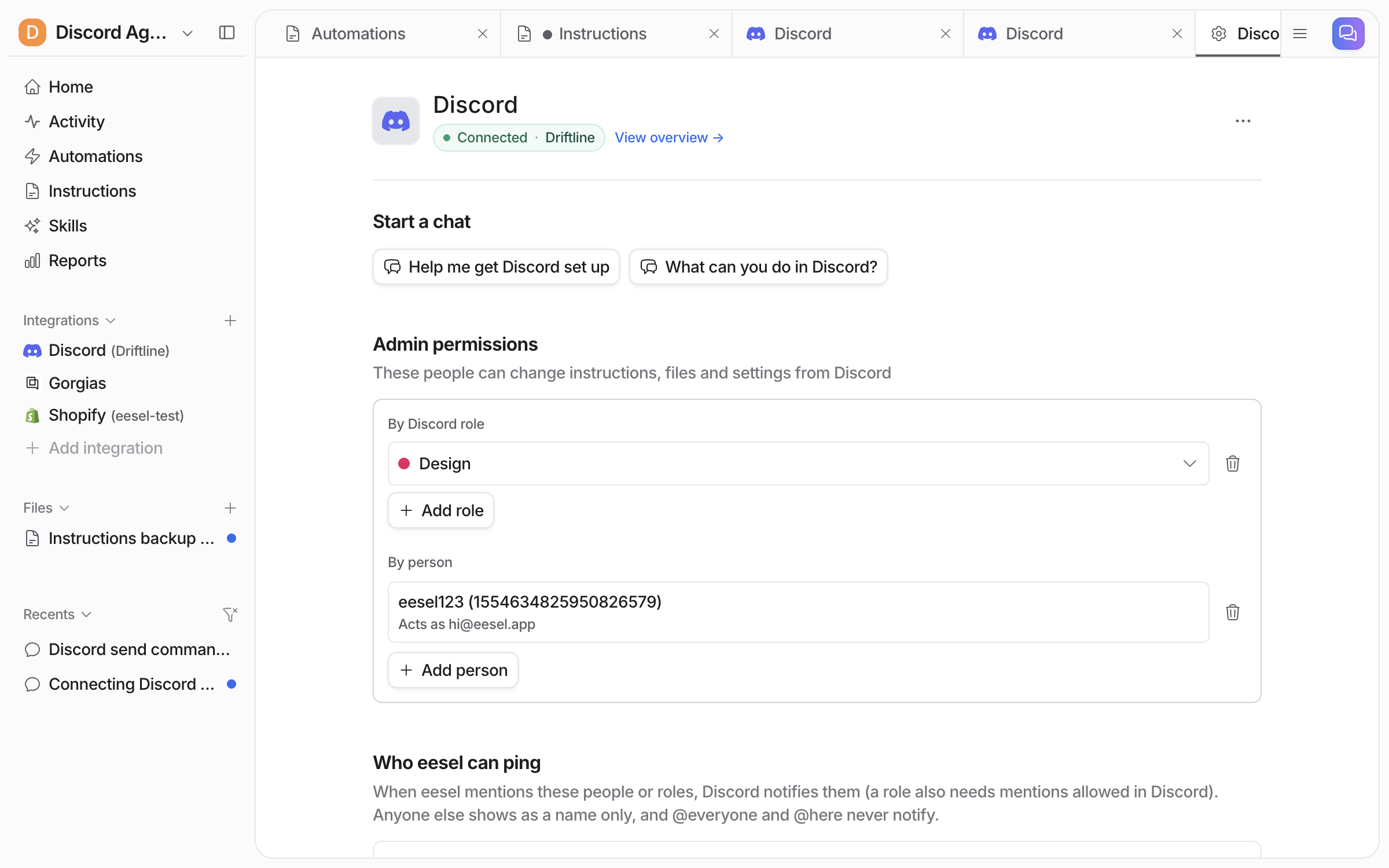Add new integration with plus icon beside Integrations
1389x868 pixels.
coord(230,321)
